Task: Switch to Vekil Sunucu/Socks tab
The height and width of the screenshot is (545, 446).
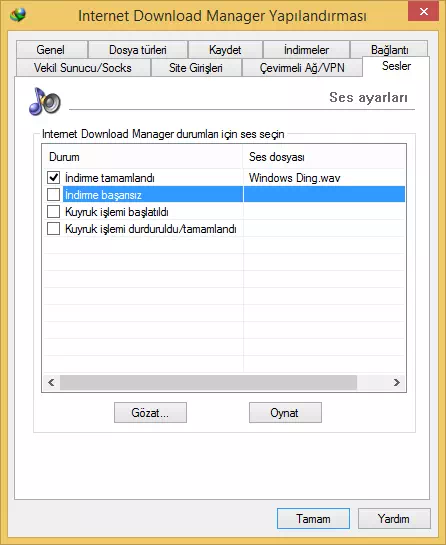Action: coord(83,67)
